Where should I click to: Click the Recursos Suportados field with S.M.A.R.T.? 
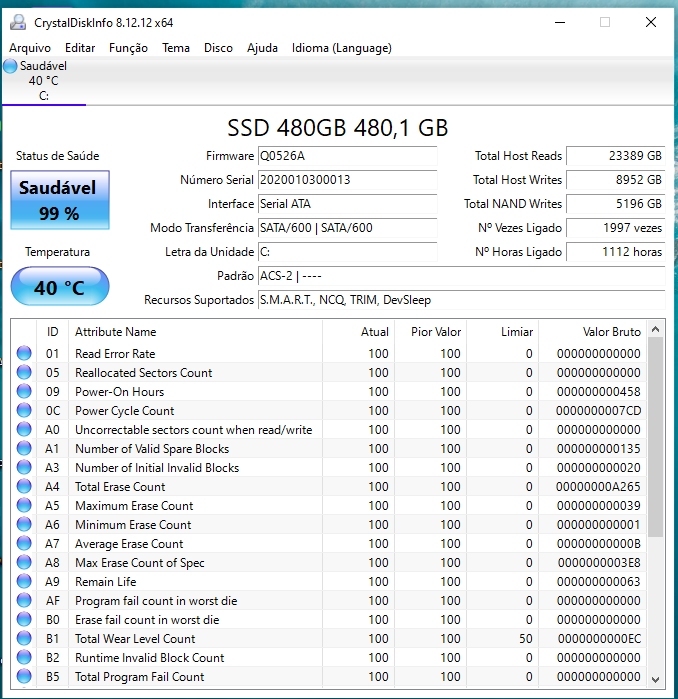tap(461, 300)
